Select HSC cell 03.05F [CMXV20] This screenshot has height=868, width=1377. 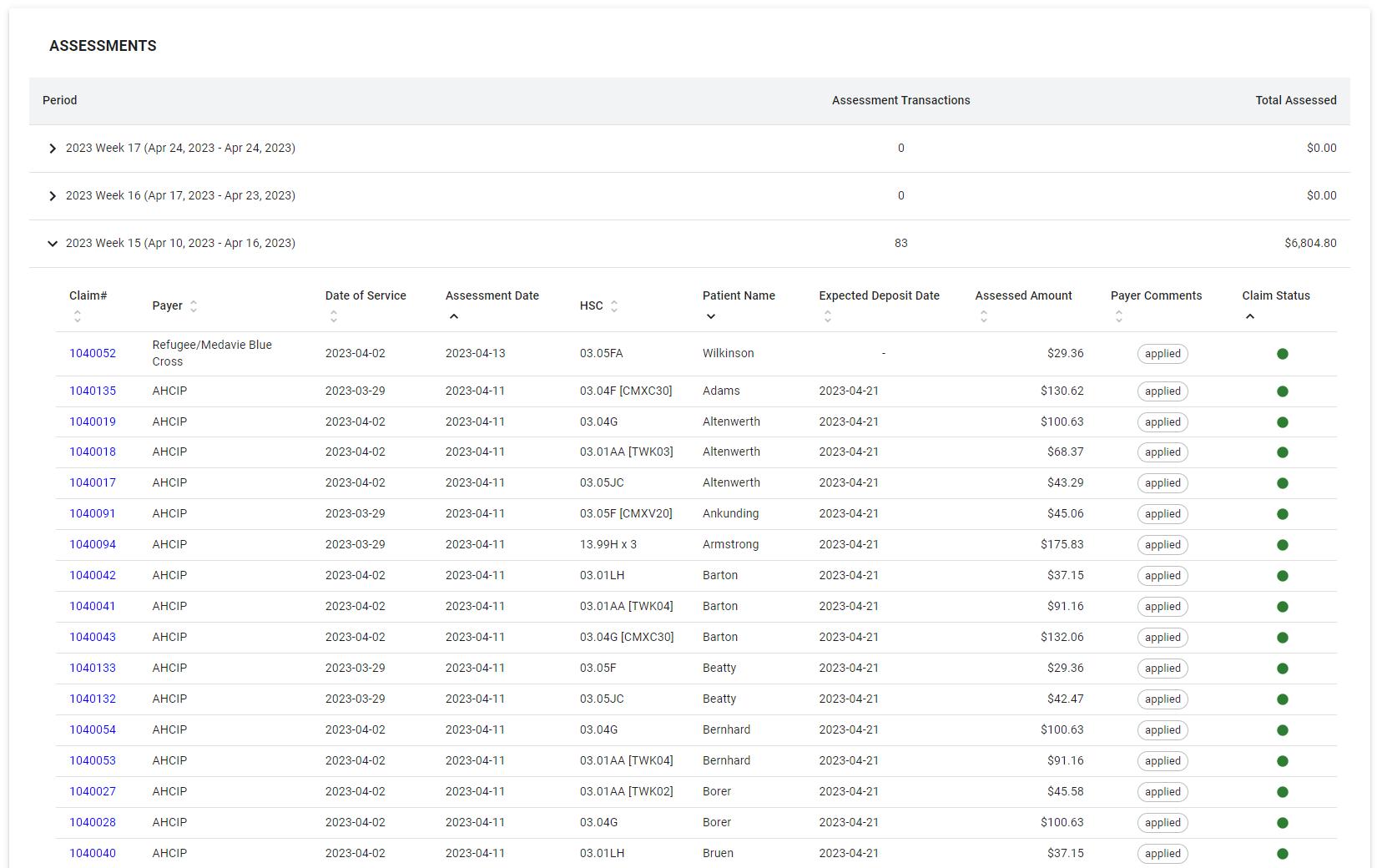pyautogui.click(x=626, y=513)
